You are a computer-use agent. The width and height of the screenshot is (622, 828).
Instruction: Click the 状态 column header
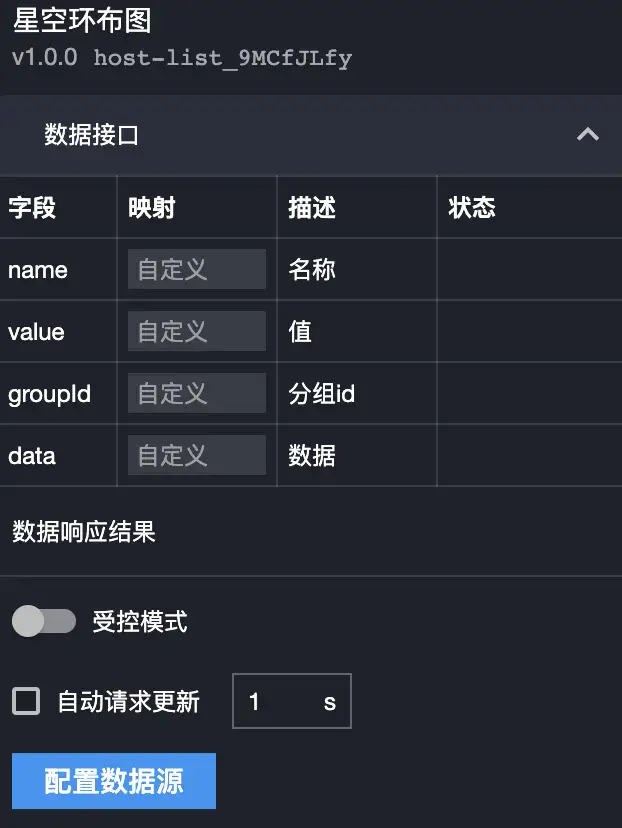tap(472, 208)
